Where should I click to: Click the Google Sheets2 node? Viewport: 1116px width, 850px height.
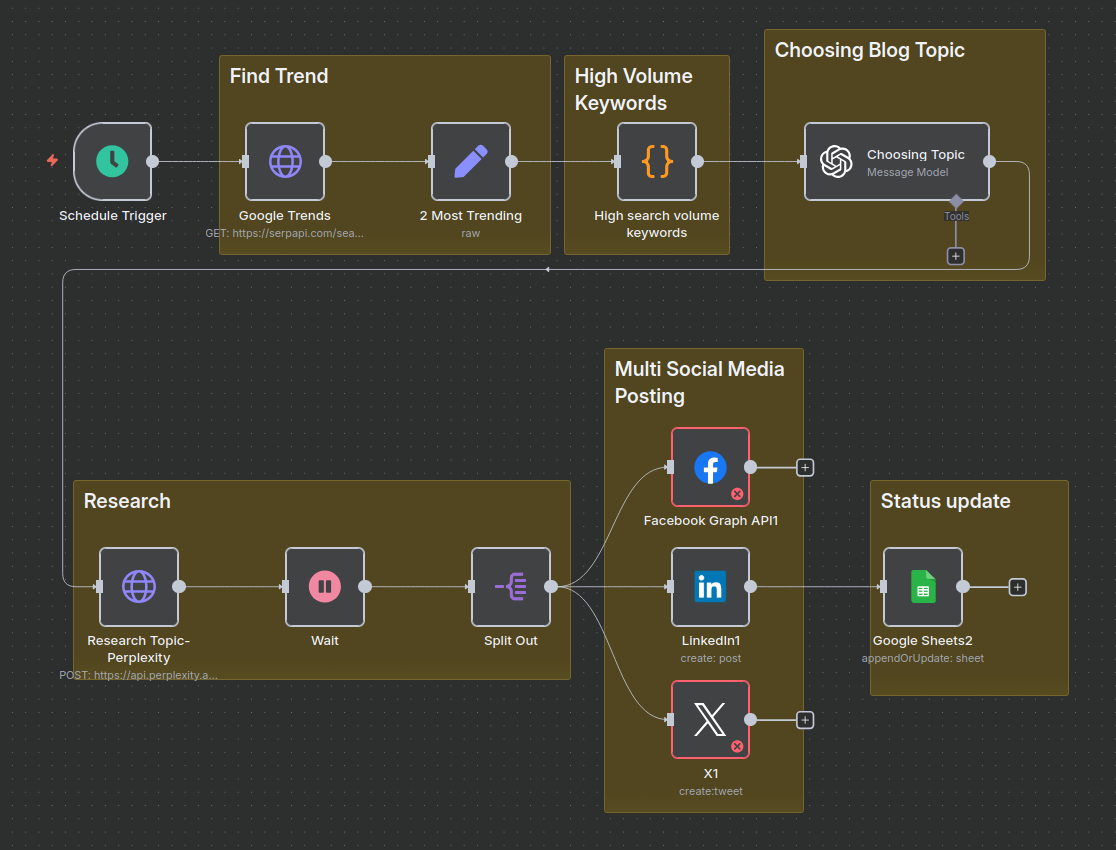point(923,586)
